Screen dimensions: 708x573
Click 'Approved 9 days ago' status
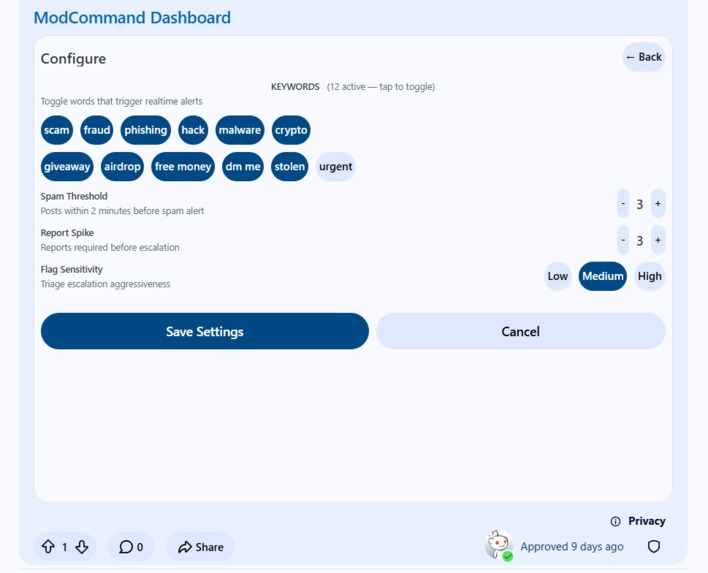click(x=572, y=547)
